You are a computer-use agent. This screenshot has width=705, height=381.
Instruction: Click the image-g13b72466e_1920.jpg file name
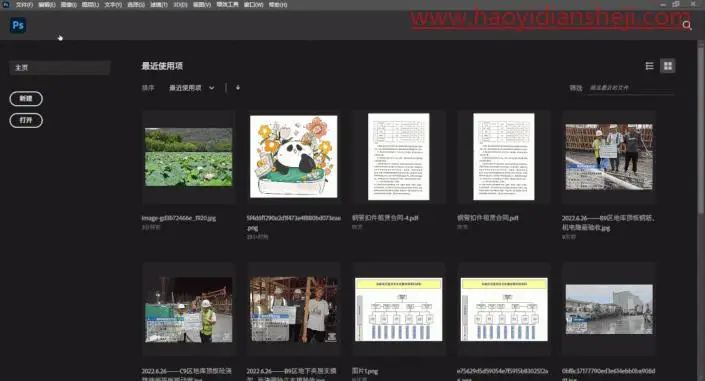click(179, 218)
